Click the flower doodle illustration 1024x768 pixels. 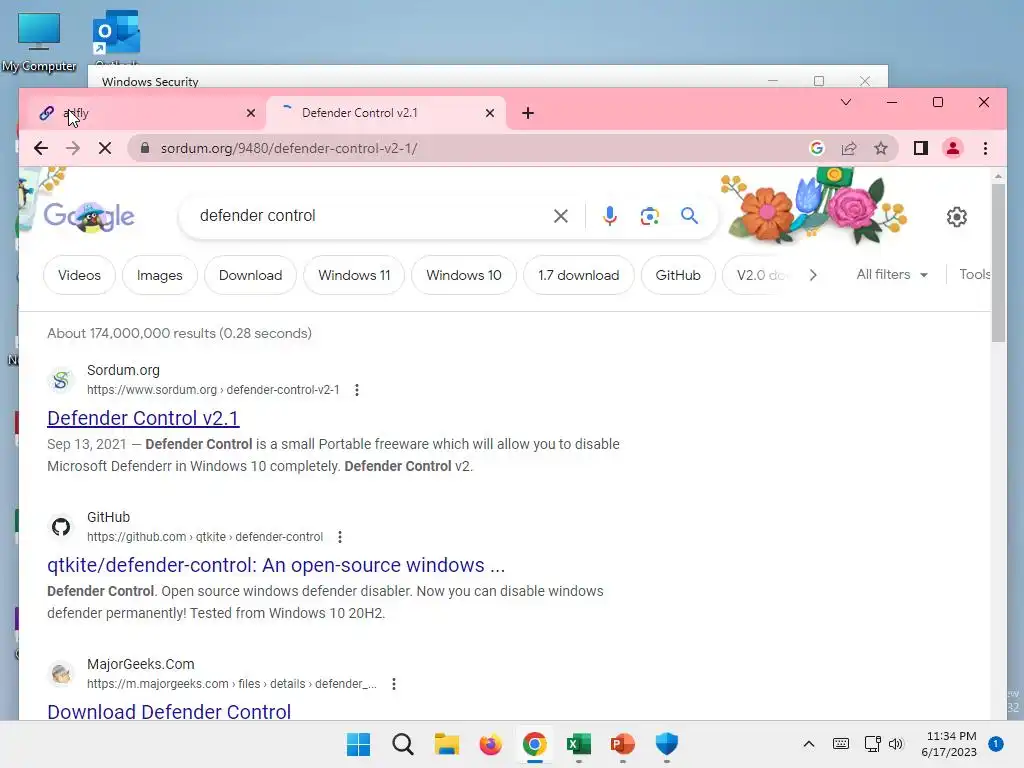point(814,205)
